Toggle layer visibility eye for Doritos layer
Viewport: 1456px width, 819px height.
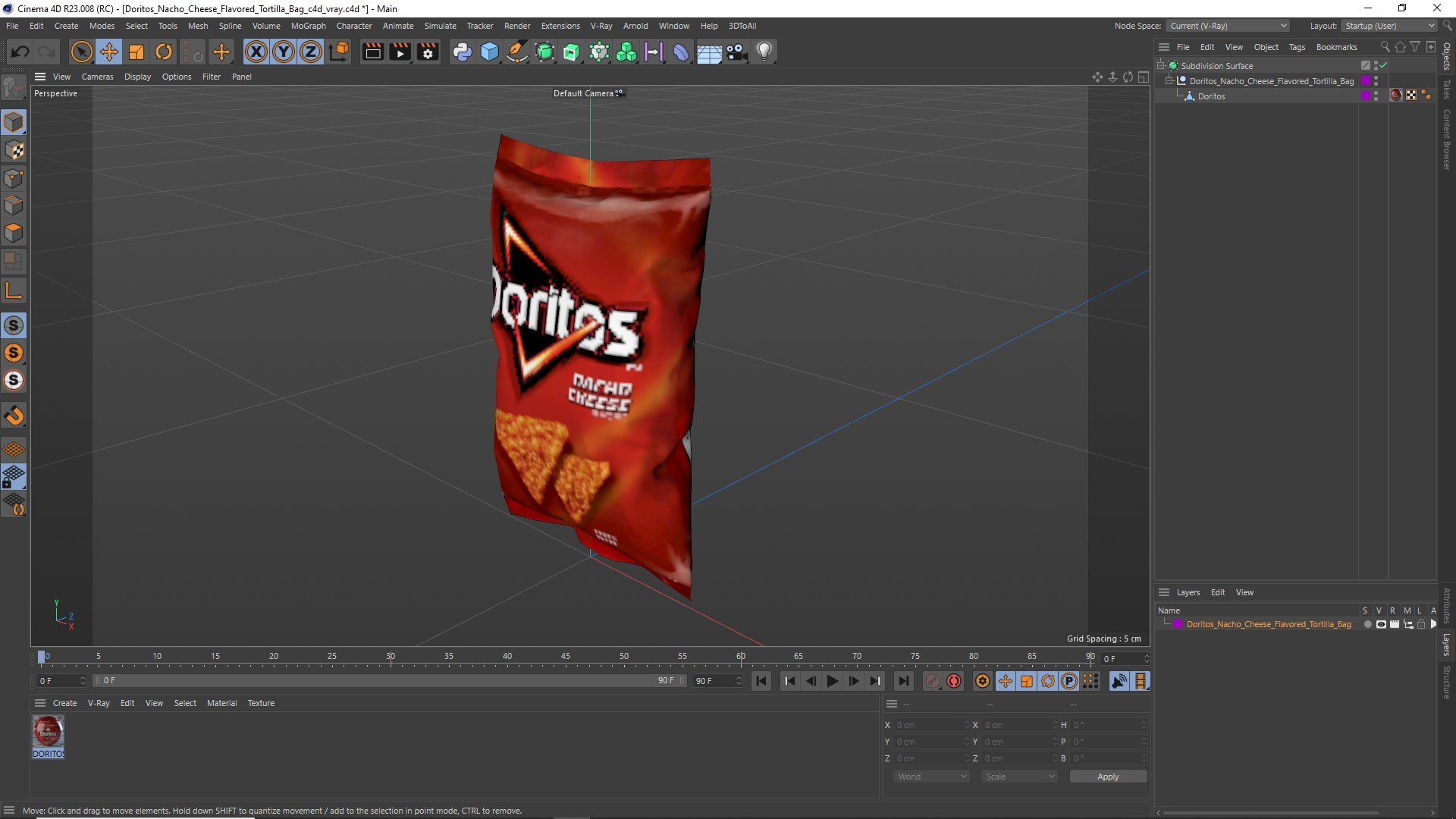(1381, 624)
